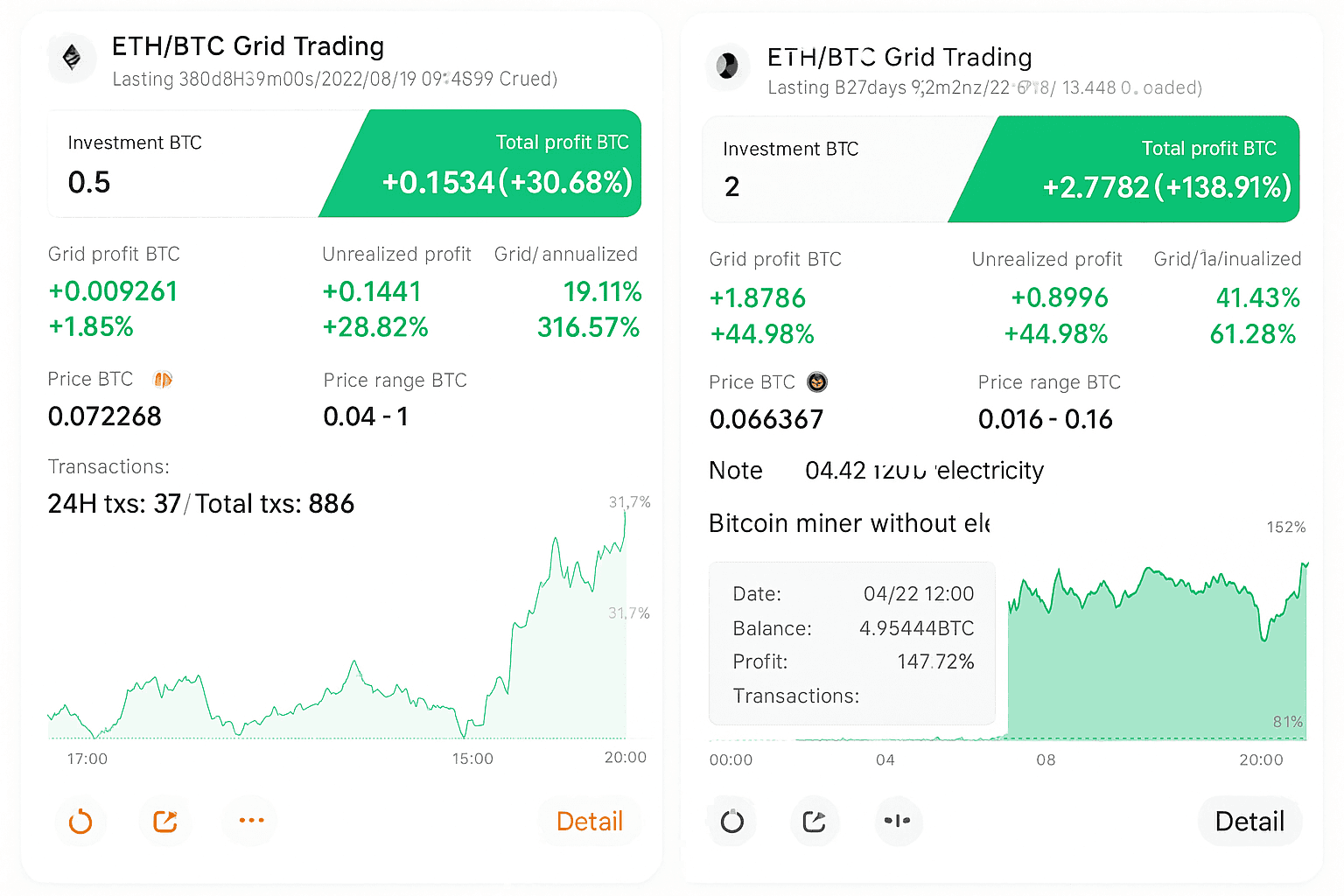Click the grid profit value +0.009261
This screenshot has width=1344, height=896.
pos(113,290)
